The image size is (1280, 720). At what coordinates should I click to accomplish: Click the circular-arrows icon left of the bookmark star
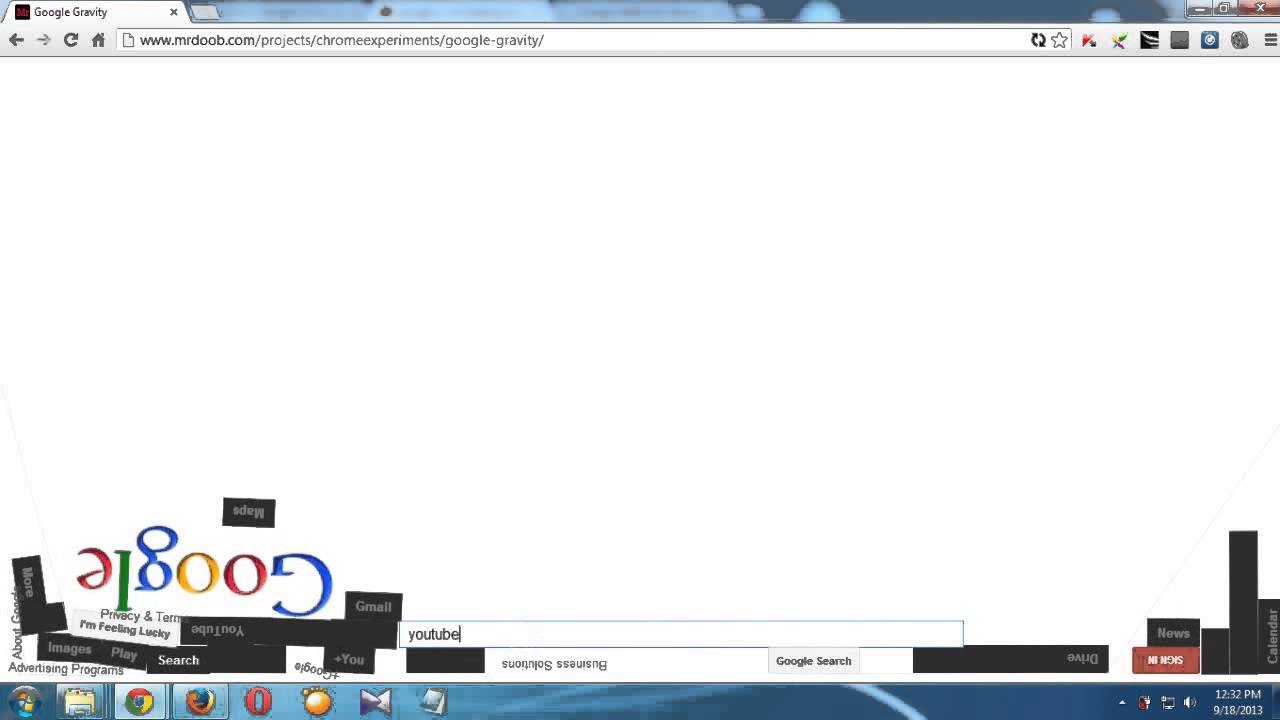pos(1038,40)
